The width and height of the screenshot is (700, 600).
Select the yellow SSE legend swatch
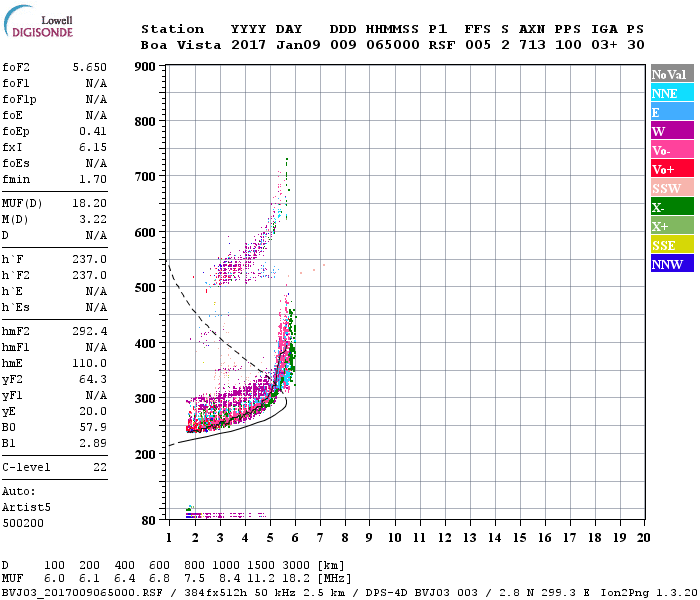pyautogui.click(x=671, y=245)
